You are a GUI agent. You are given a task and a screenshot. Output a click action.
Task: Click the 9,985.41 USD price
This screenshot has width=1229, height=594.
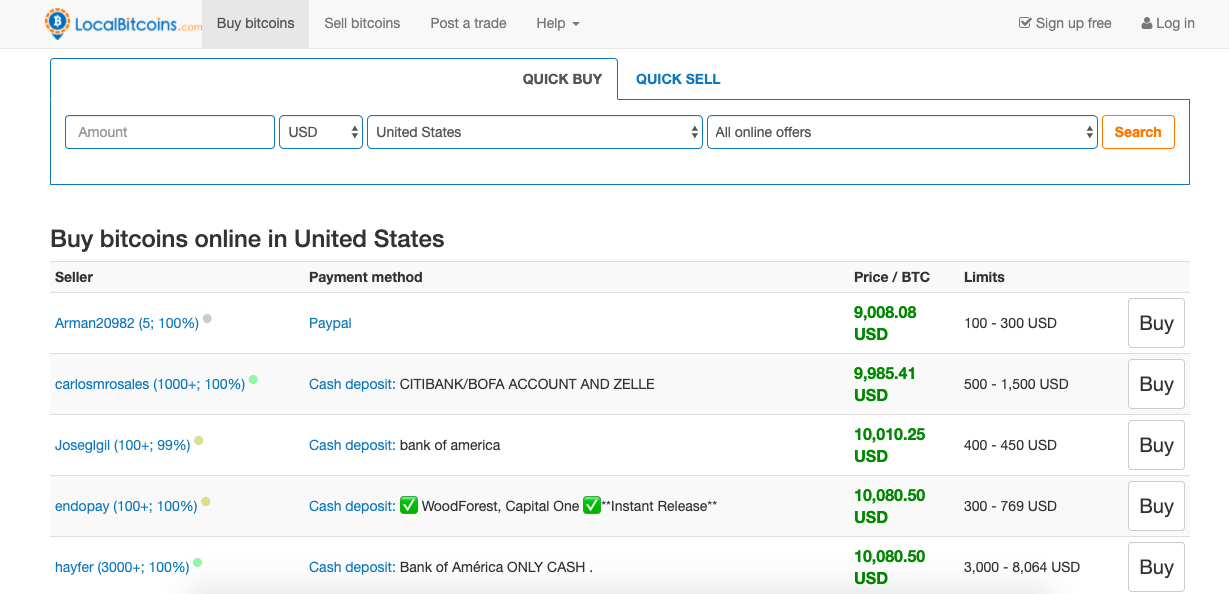[885, 384]
